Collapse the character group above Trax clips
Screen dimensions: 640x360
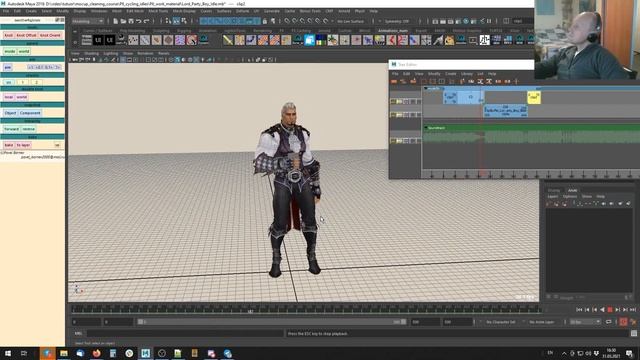click(x=426, y=88)
